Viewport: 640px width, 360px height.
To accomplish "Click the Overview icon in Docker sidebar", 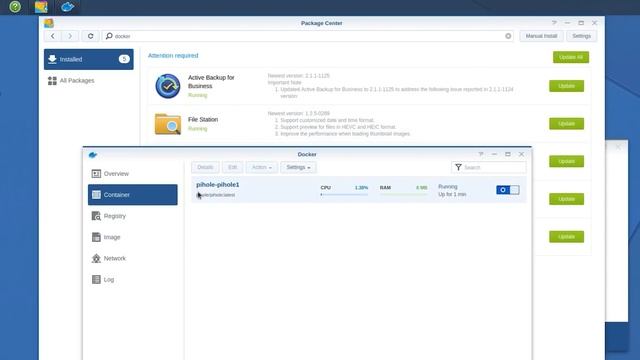I will tap(96, 174).
